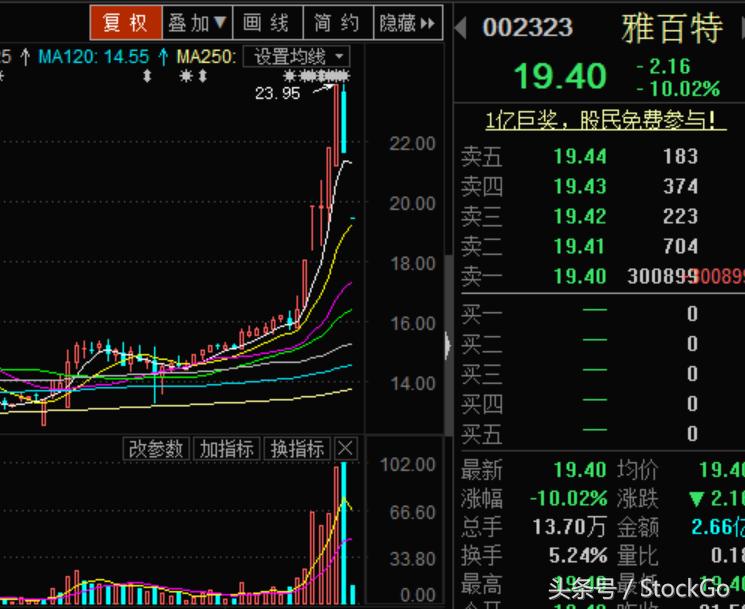Click the 涨幅 value -10.02%

(568, 498)
